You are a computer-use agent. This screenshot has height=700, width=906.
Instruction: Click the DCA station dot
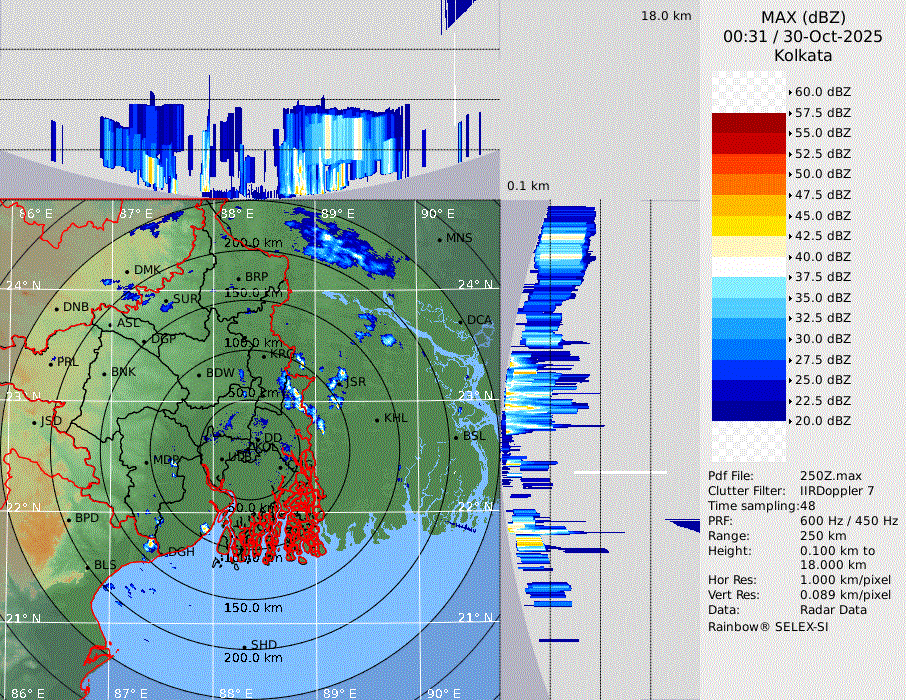(x=461, y=321)
